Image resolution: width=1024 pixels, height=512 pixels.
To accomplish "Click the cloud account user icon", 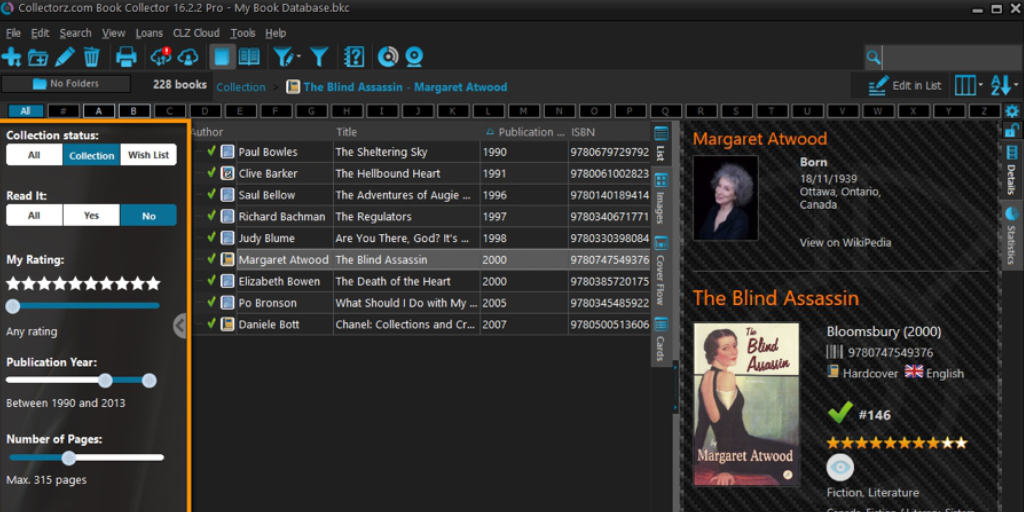I will [188, 57].
